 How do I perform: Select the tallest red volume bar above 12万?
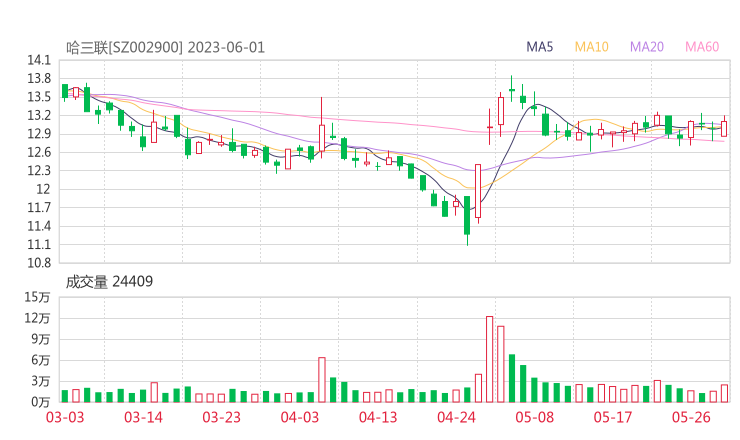tap(489, 359)
